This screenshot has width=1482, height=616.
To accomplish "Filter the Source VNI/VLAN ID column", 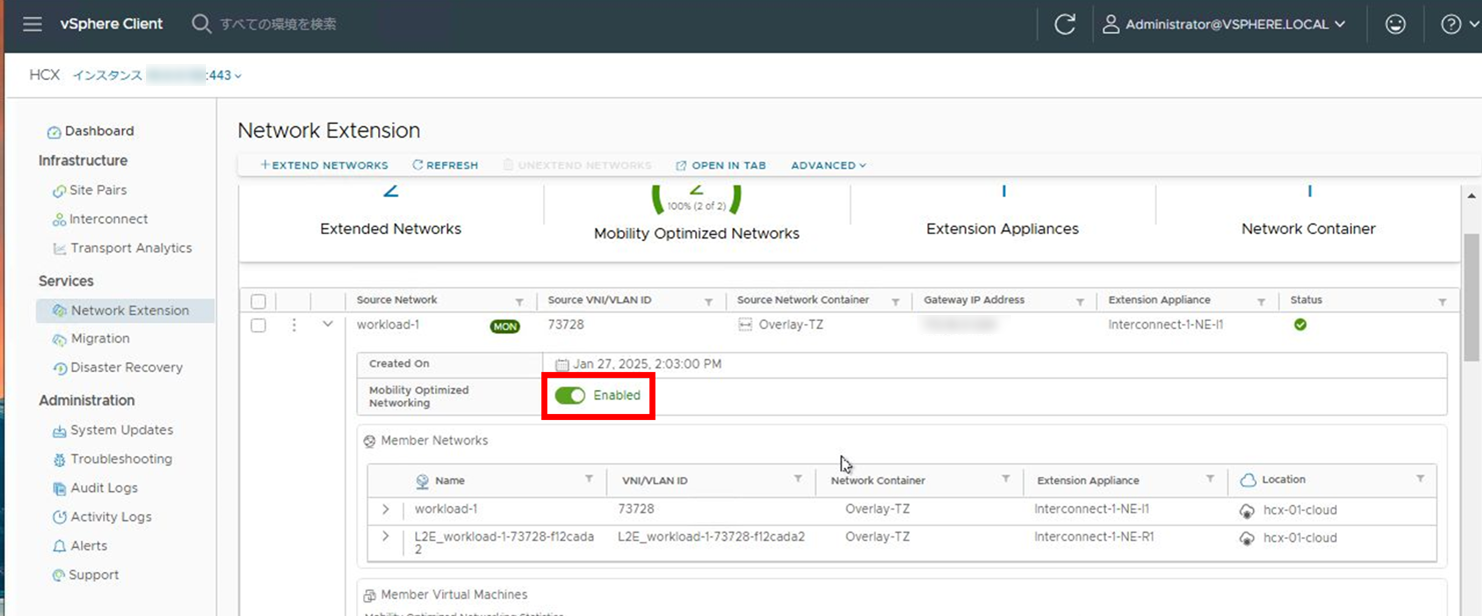I will (708, 301).
